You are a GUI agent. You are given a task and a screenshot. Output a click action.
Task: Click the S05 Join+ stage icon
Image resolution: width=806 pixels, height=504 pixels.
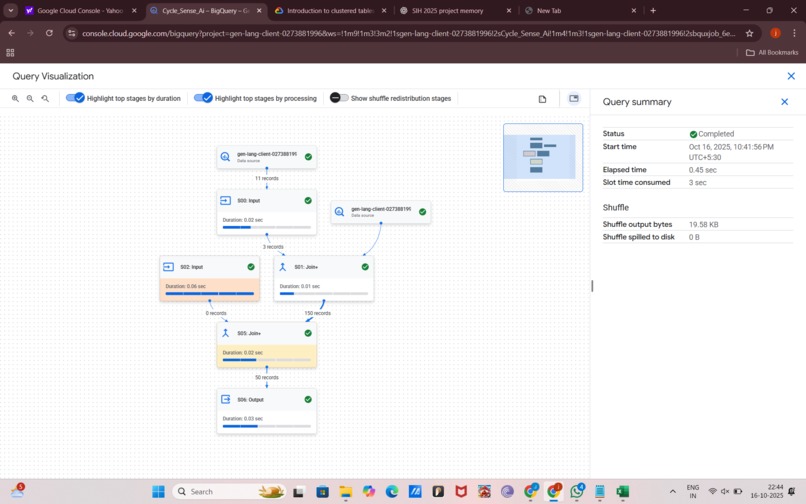pos(225,333)
